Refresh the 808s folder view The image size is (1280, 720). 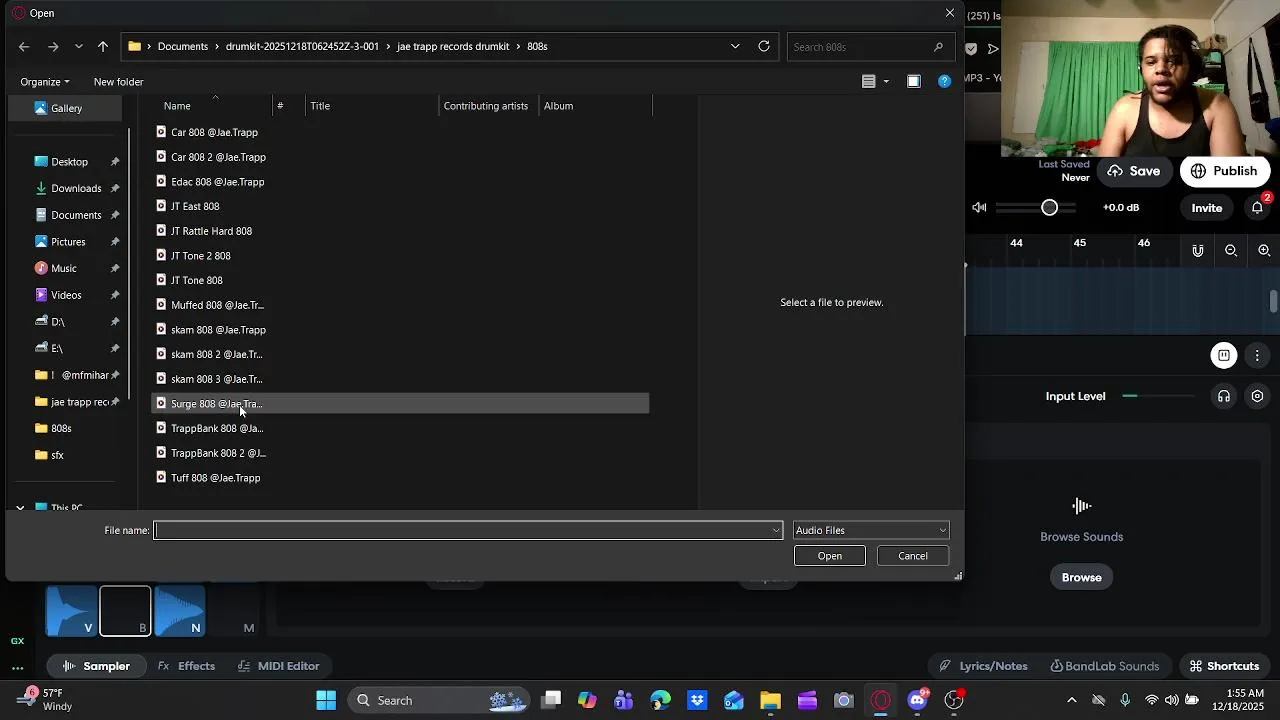click(764, 46)
